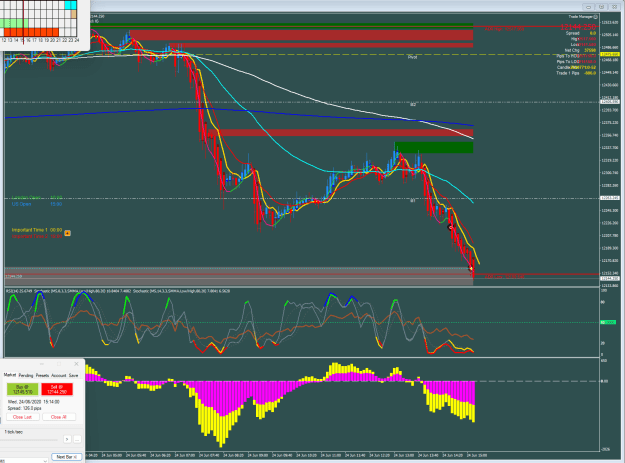Maximize the small trade panel window
This screenshot has width=625, height=463.
[59, 364]
